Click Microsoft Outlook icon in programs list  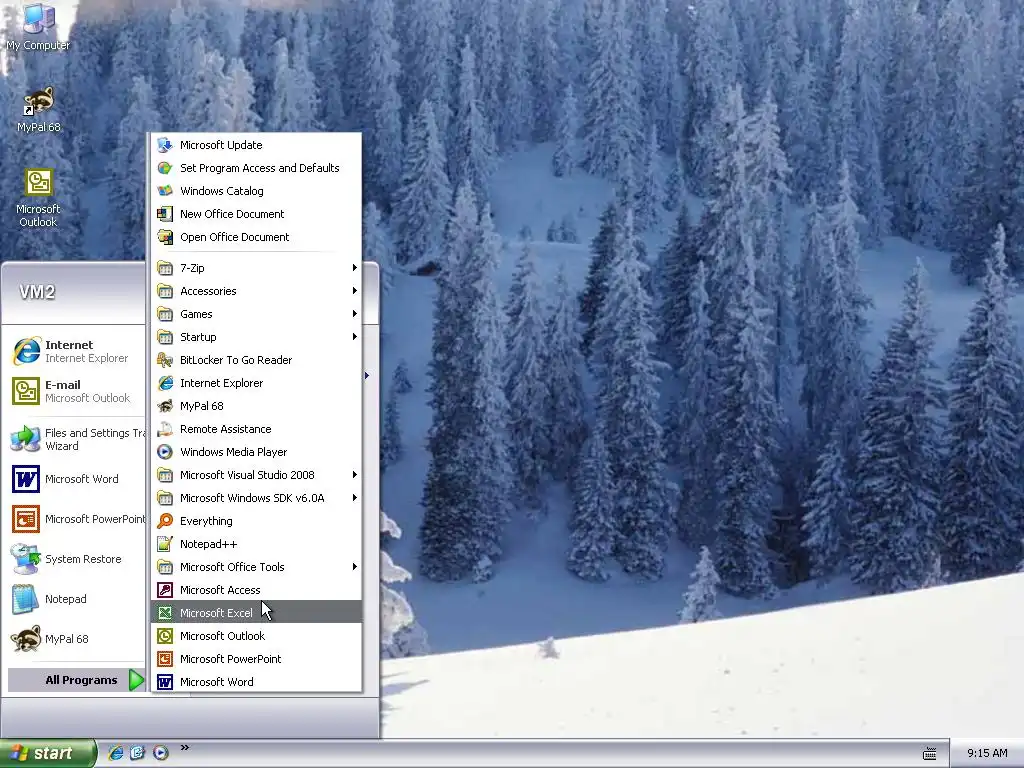coord(165,635)
